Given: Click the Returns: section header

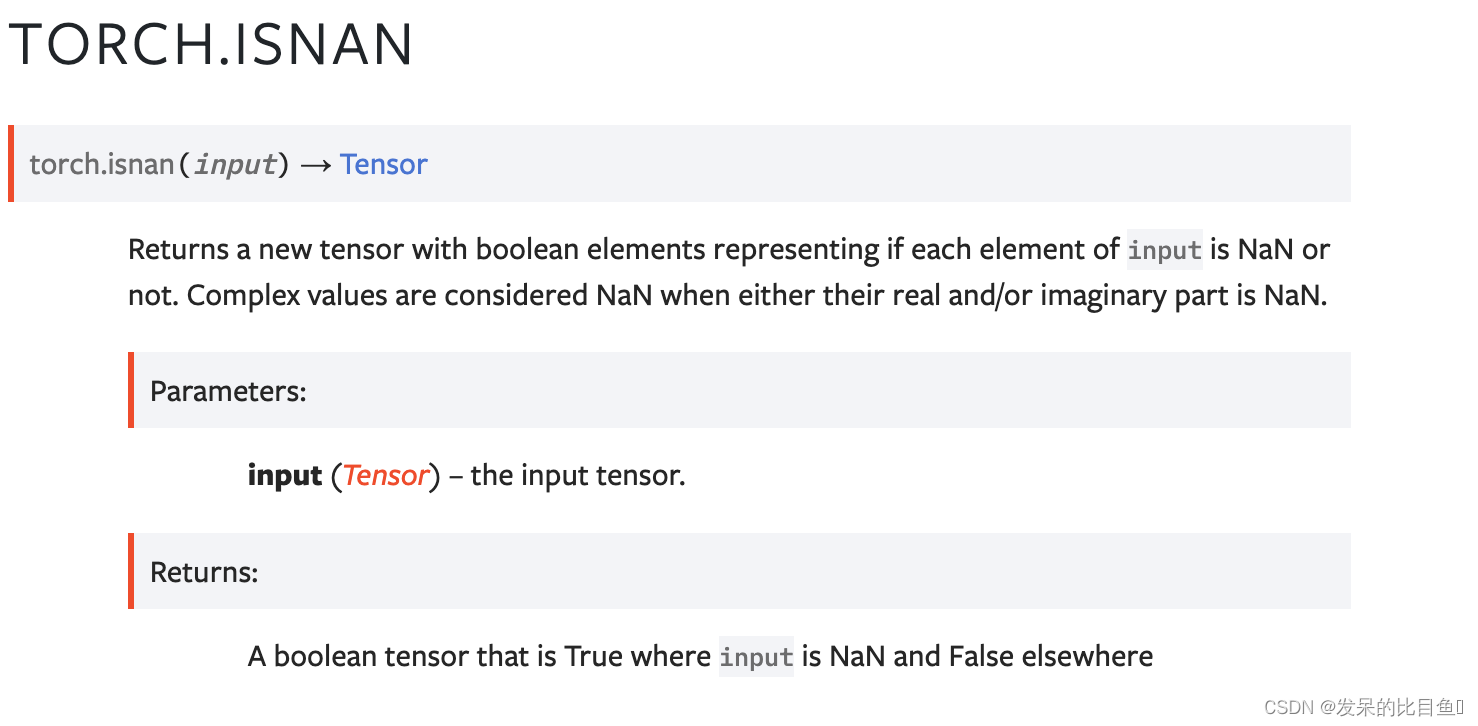Looking at the screenshot, I should [x=204, y=572].
